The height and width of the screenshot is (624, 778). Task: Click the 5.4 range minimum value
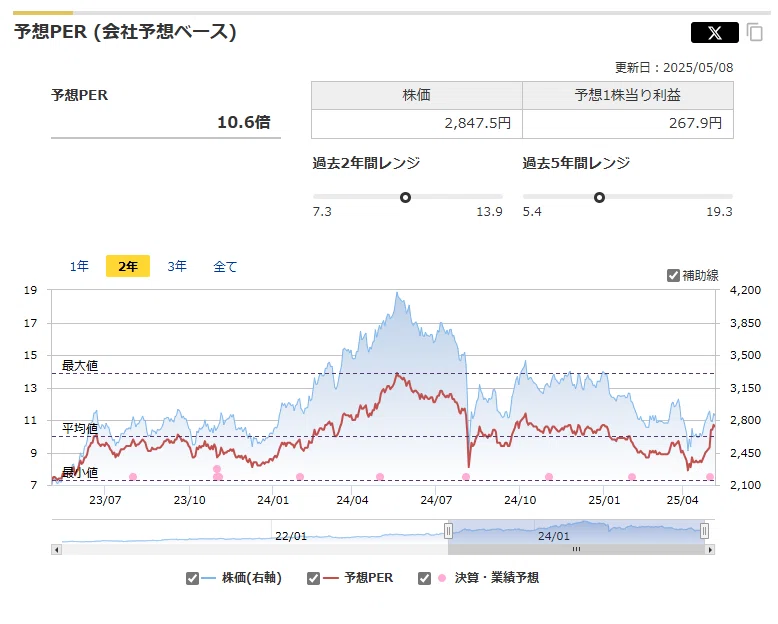[x=532, y=212]
